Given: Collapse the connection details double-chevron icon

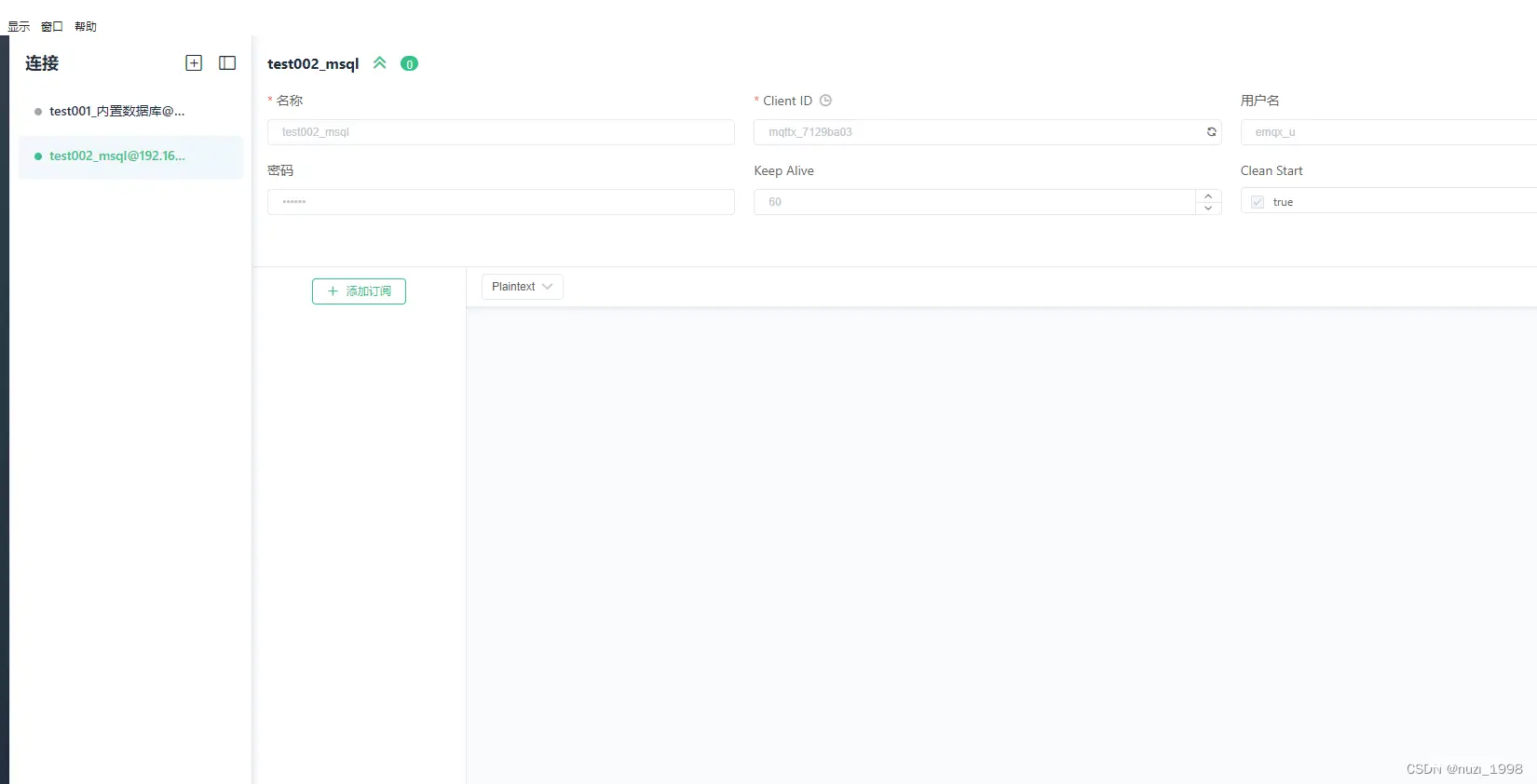Looking at the screenshot, I should click(x=380, y=63).
